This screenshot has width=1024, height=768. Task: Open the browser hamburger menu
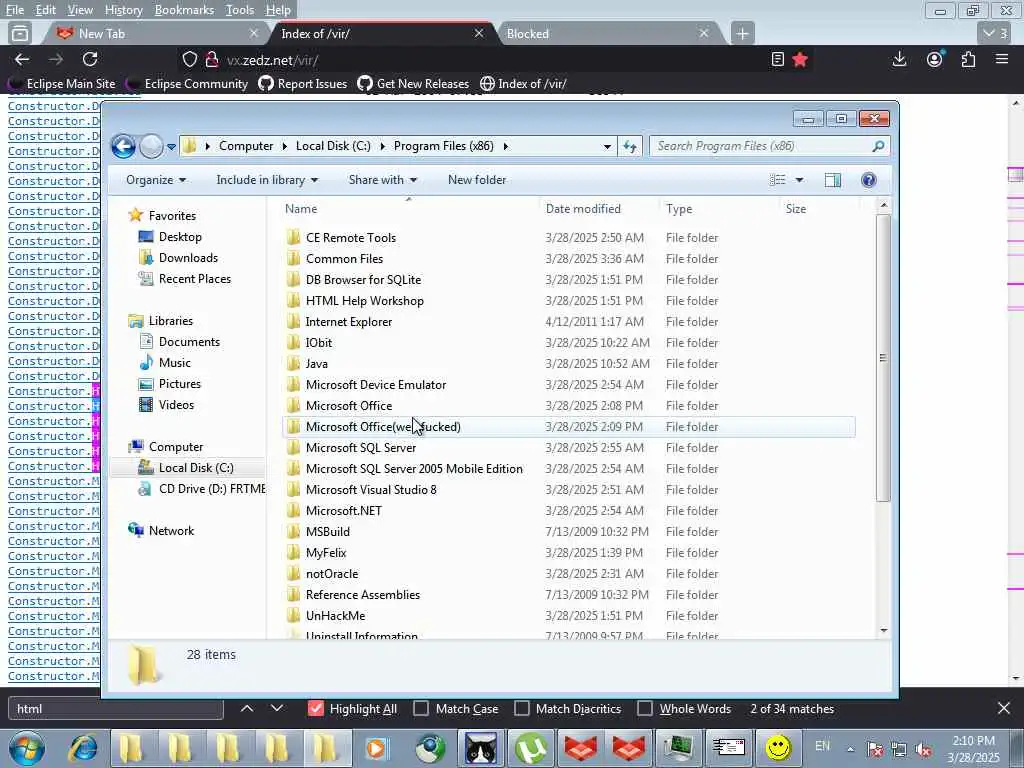(x=1002, y=59)
